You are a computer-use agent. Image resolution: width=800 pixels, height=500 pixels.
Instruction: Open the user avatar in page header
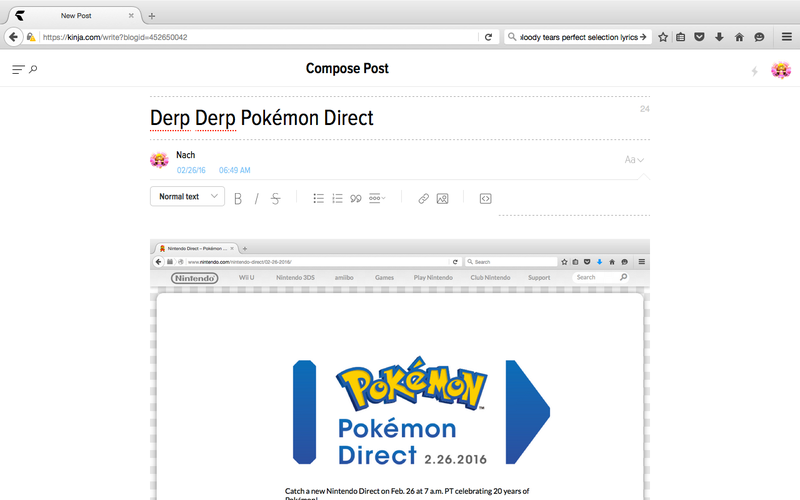[x=781, y=70]
